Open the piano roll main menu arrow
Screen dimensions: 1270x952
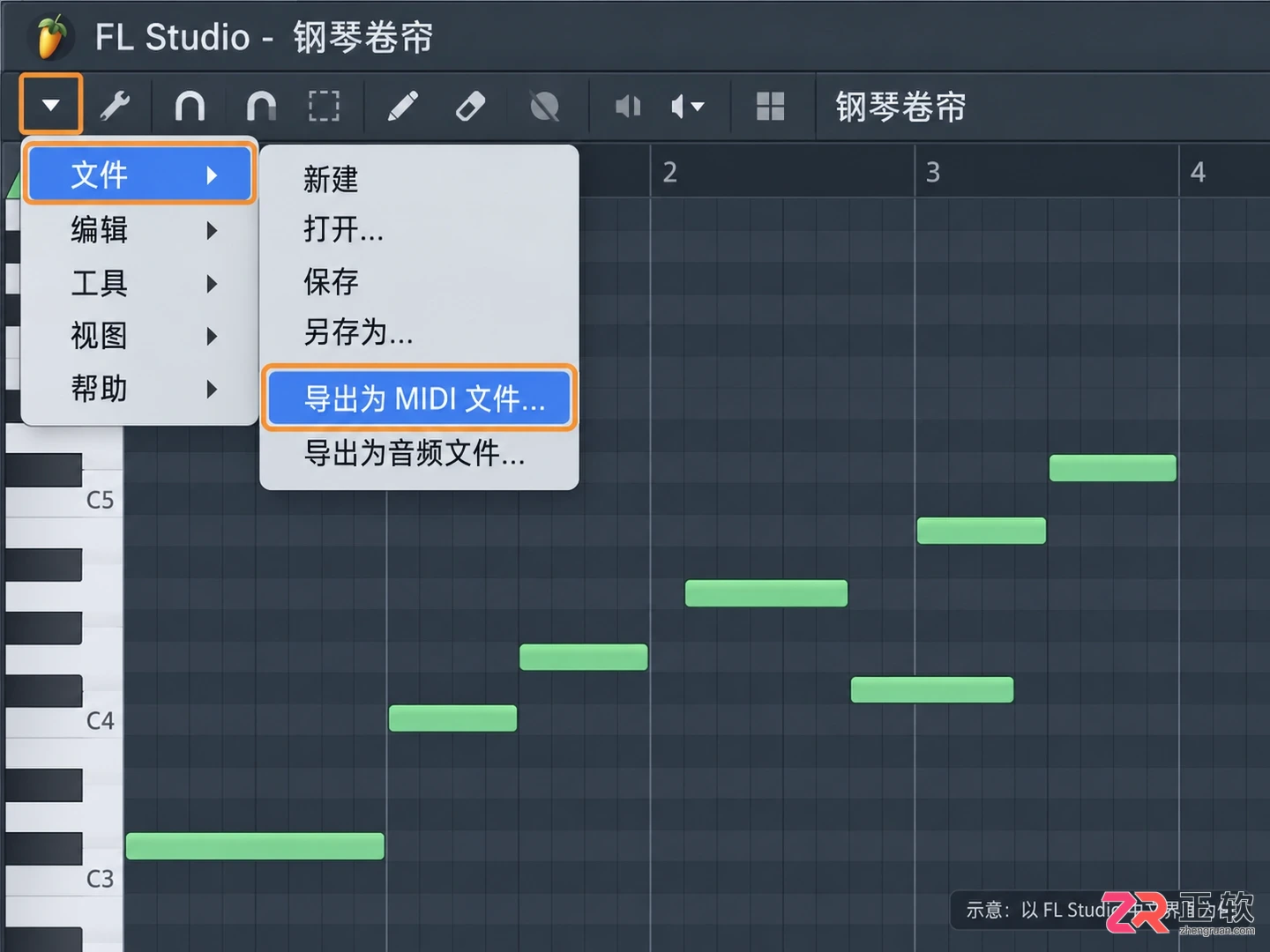pos(51,105)
